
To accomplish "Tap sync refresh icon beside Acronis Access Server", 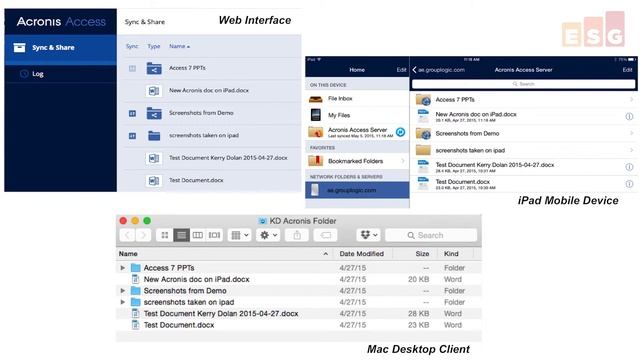I will pos(400,132).
